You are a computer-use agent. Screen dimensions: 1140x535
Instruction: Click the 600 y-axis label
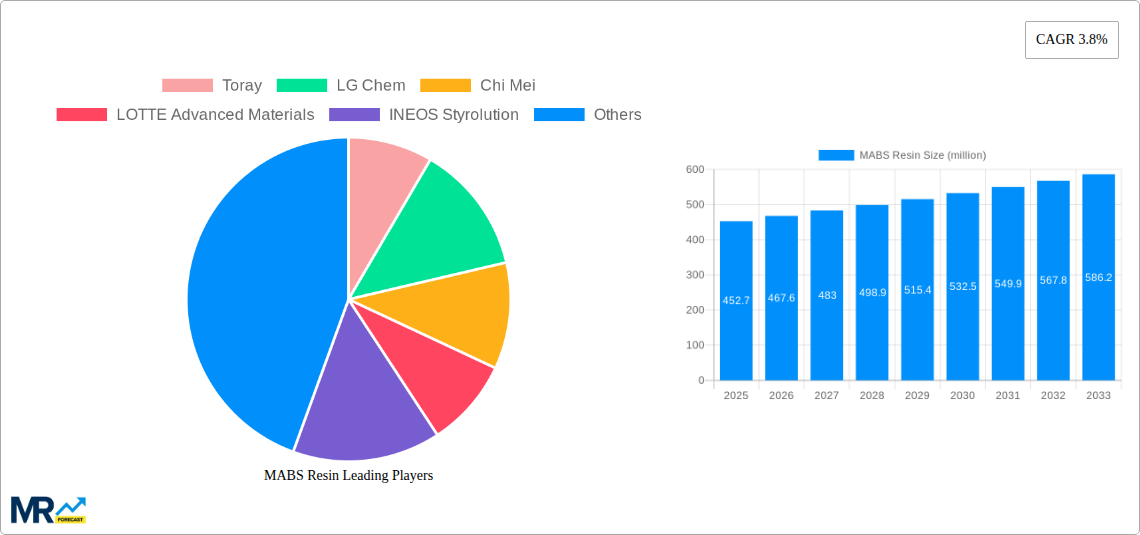[695, 169]
